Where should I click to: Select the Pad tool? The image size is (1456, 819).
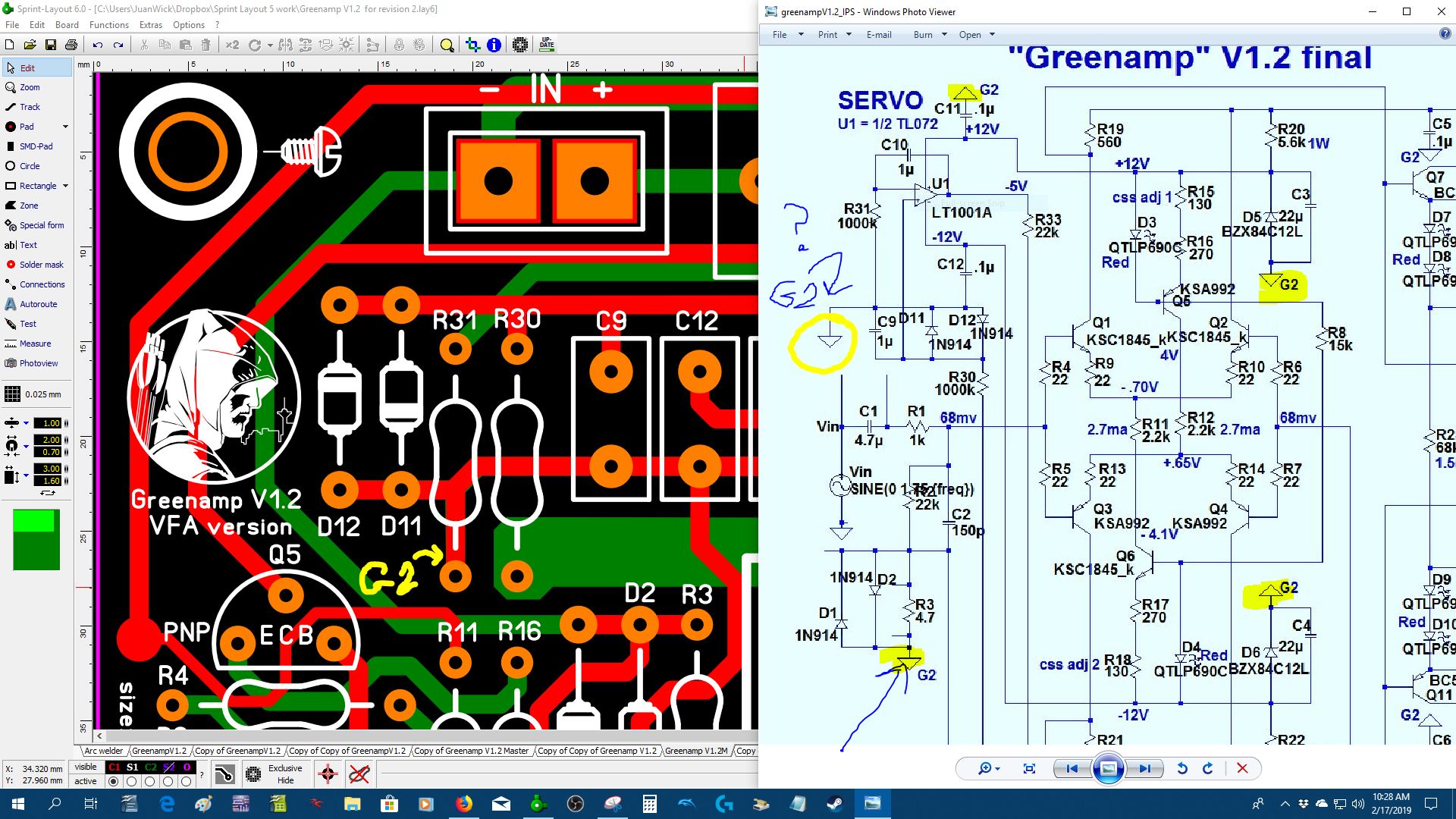(x=30, y=127)
